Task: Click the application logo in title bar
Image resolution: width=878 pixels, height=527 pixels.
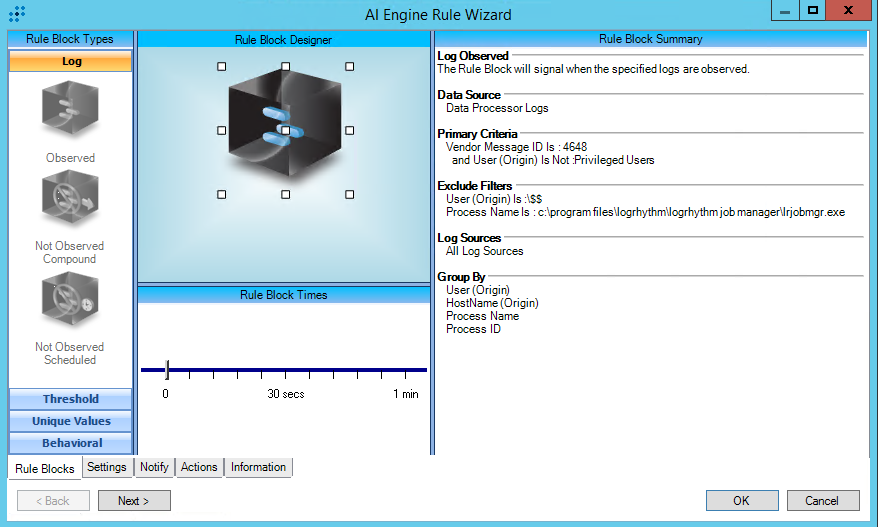Action: pyautogui.click(x=16, y=13)
